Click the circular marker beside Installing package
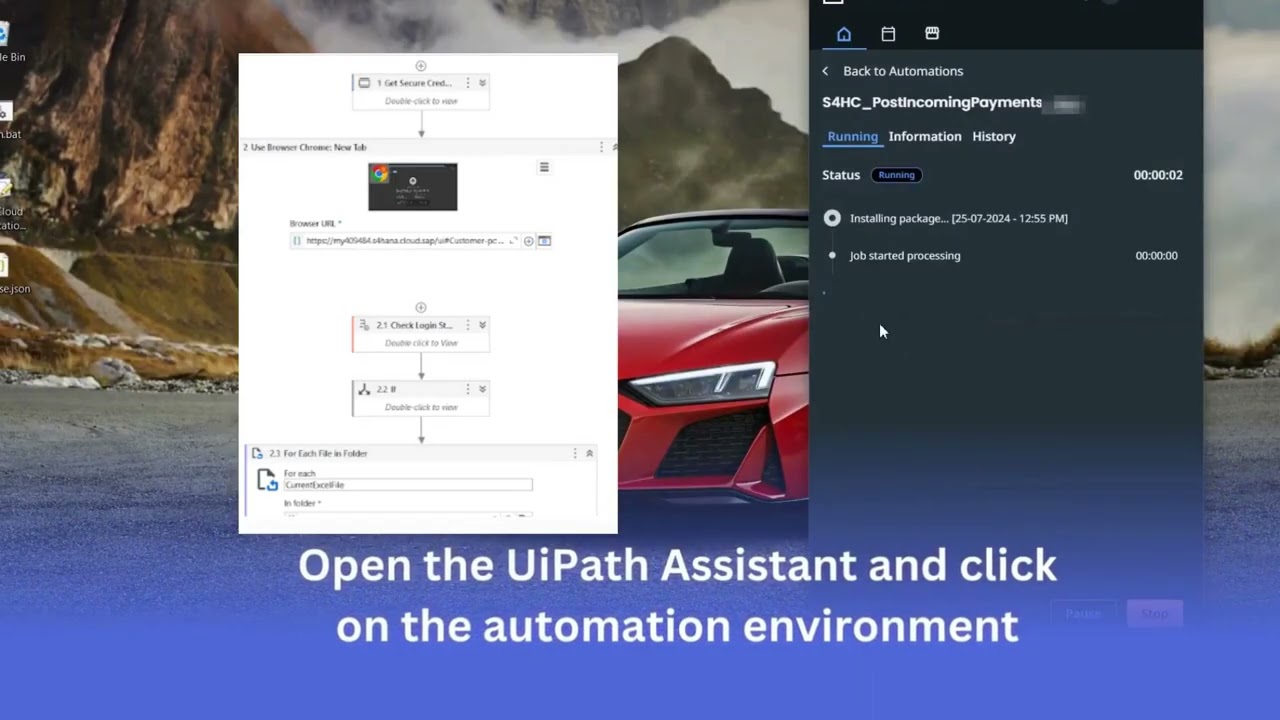This screenshot has width=1280, height=720. pos(832,218)
